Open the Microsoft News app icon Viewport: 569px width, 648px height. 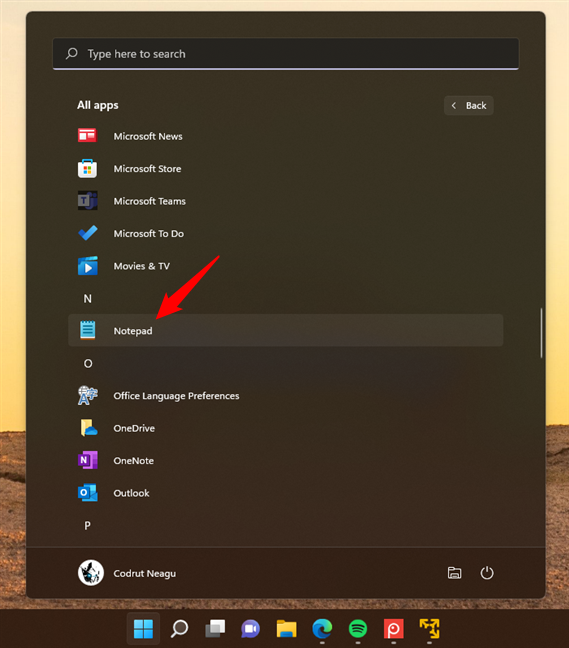point(87,136)
